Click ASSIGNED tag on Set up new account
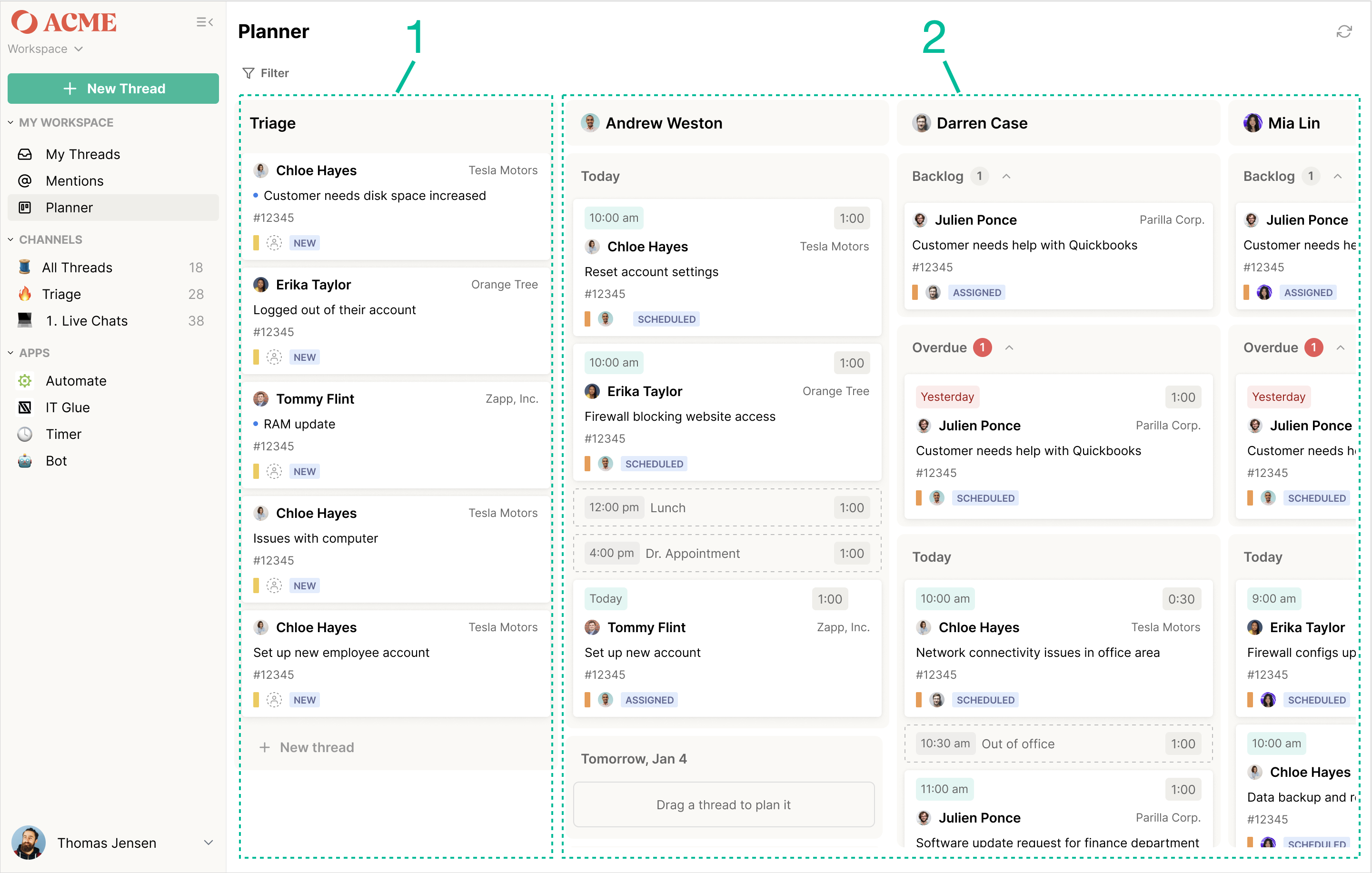The image size is (1372, 873). click(649, 700)
